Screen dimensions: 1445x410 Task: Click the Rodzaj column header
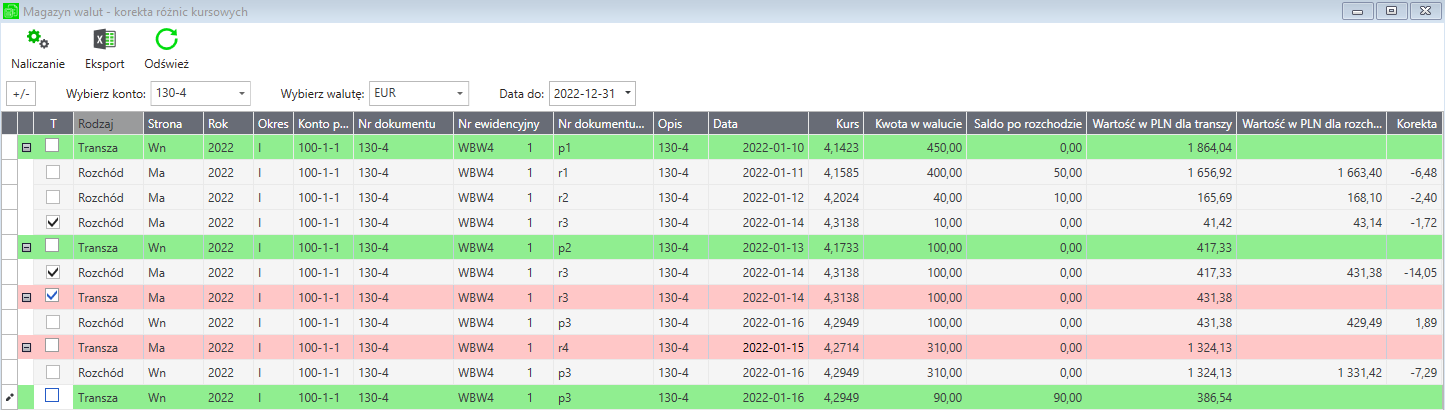(108, 124)
